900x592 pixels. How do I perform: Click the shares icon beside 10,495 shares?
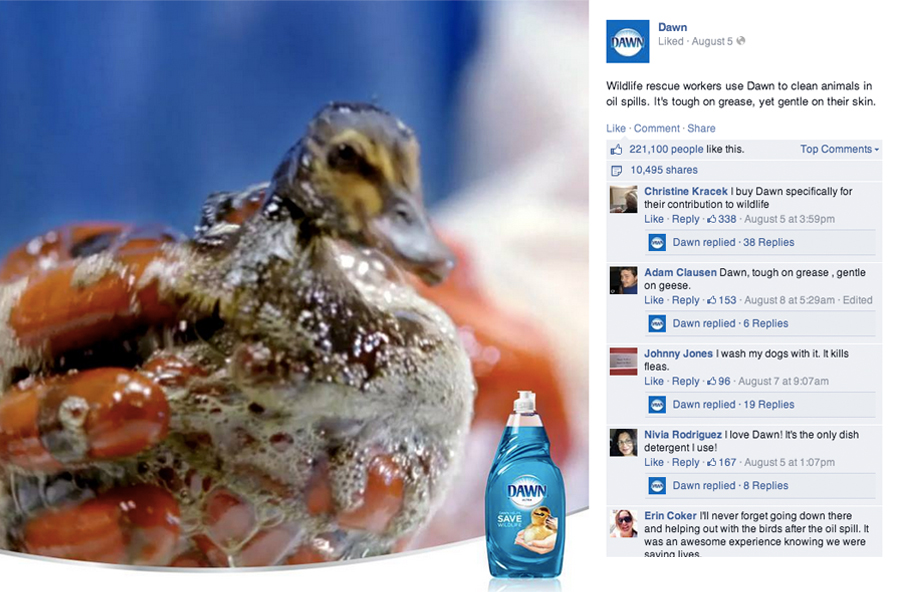pyautogui.click(x=616, y=171)
